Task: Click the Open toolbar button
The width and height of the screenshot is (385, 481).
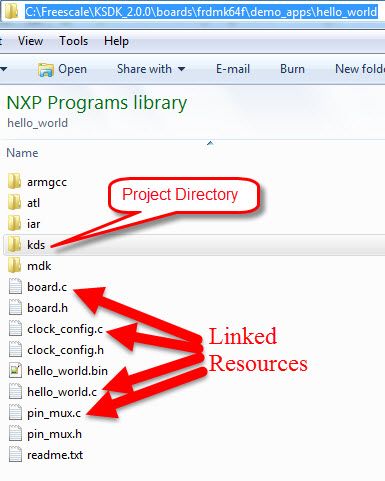Action: click(62, 69)
